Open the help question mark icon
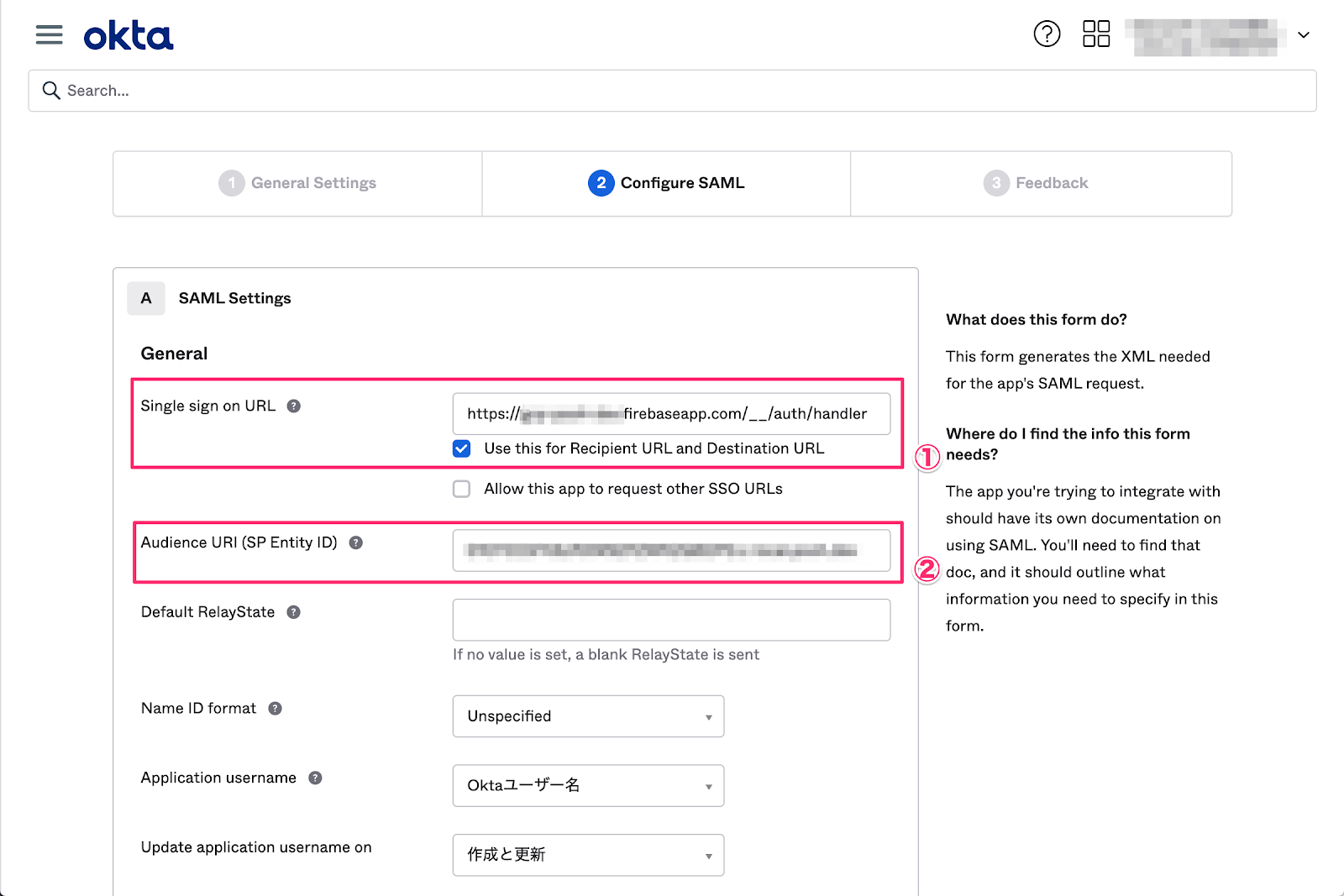1344x896 pixels. [1047, 34]
